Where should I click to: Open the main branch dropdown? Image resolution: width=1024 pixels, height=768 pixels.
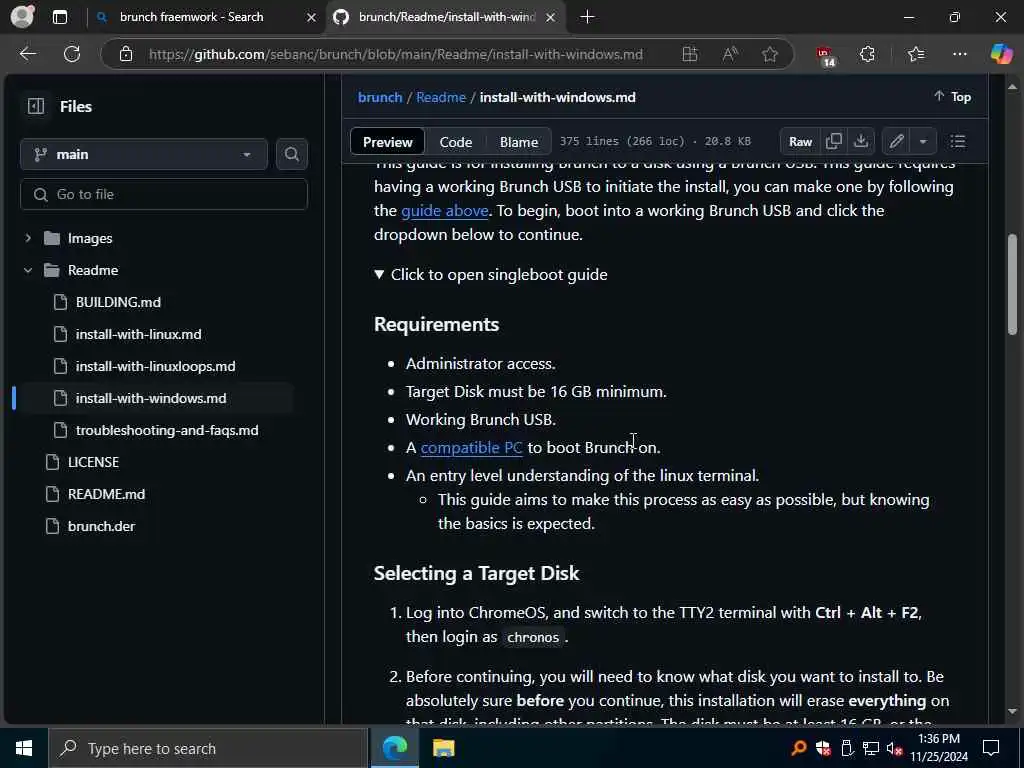tap(144, 154)
